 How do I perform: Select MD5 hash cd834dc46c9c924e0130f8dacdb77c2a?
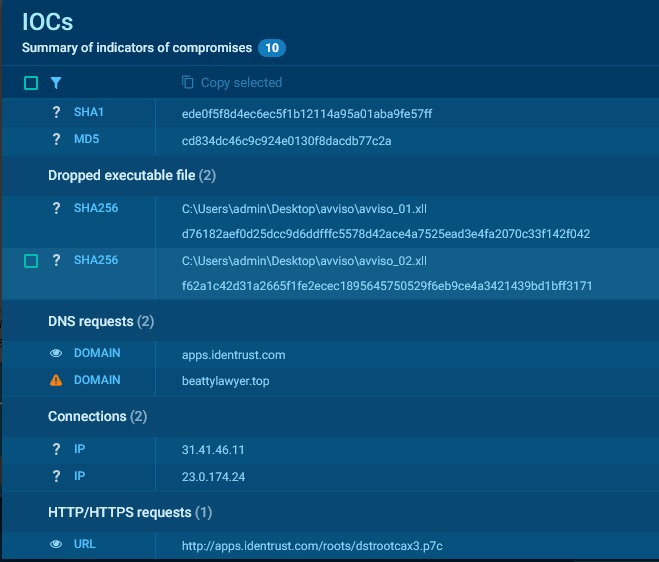(286, 141)
